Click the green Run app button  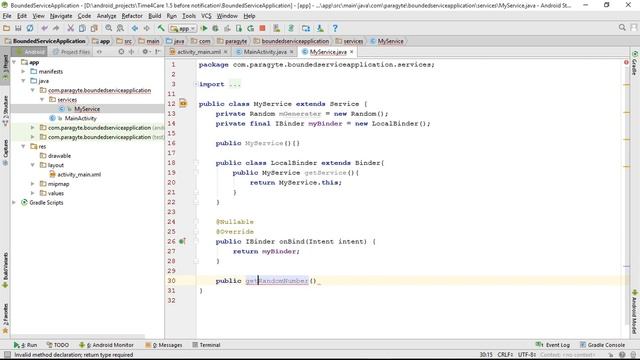click(x=204, y=28)
